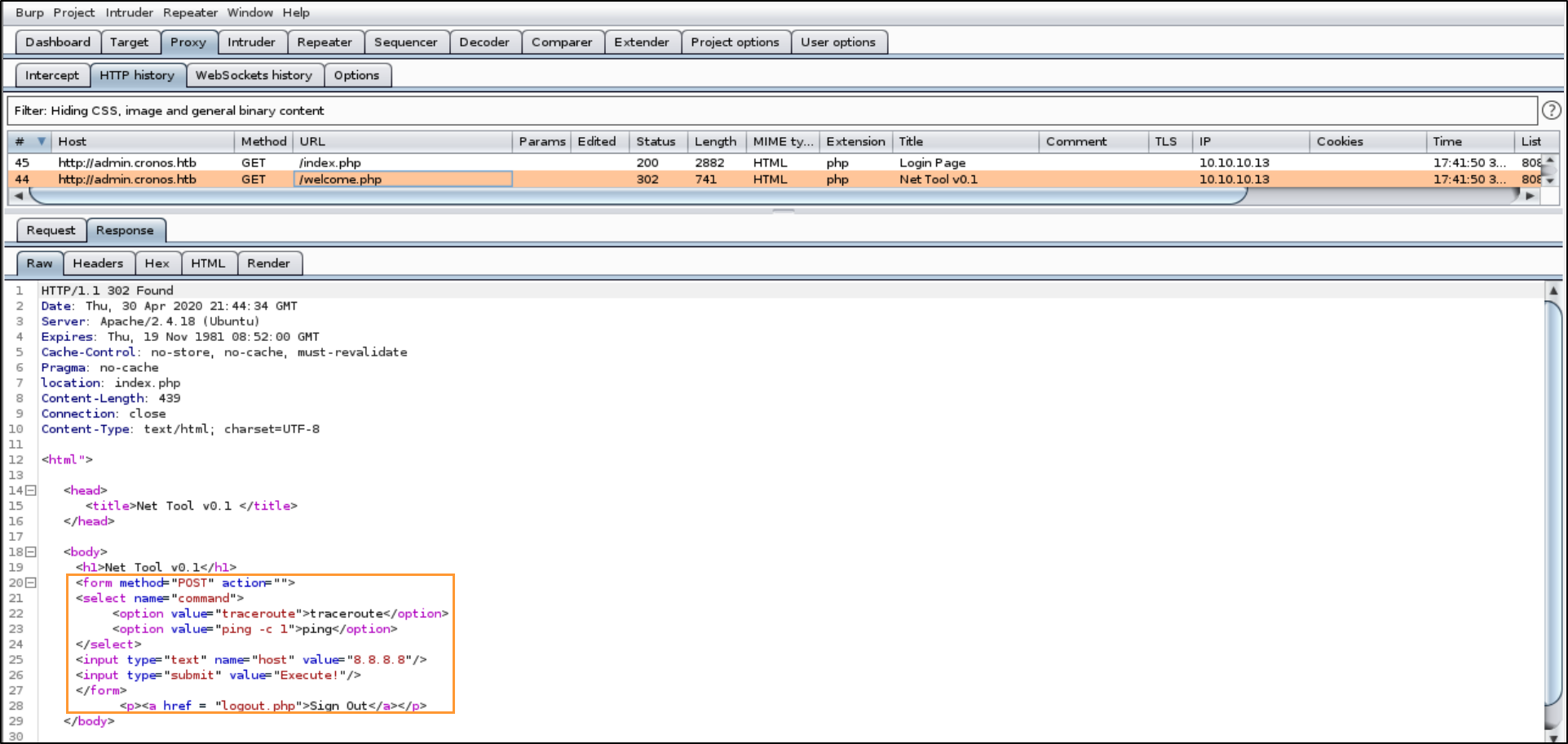
Task: Collapse the code fold marker at line 14
Action: 31,490
